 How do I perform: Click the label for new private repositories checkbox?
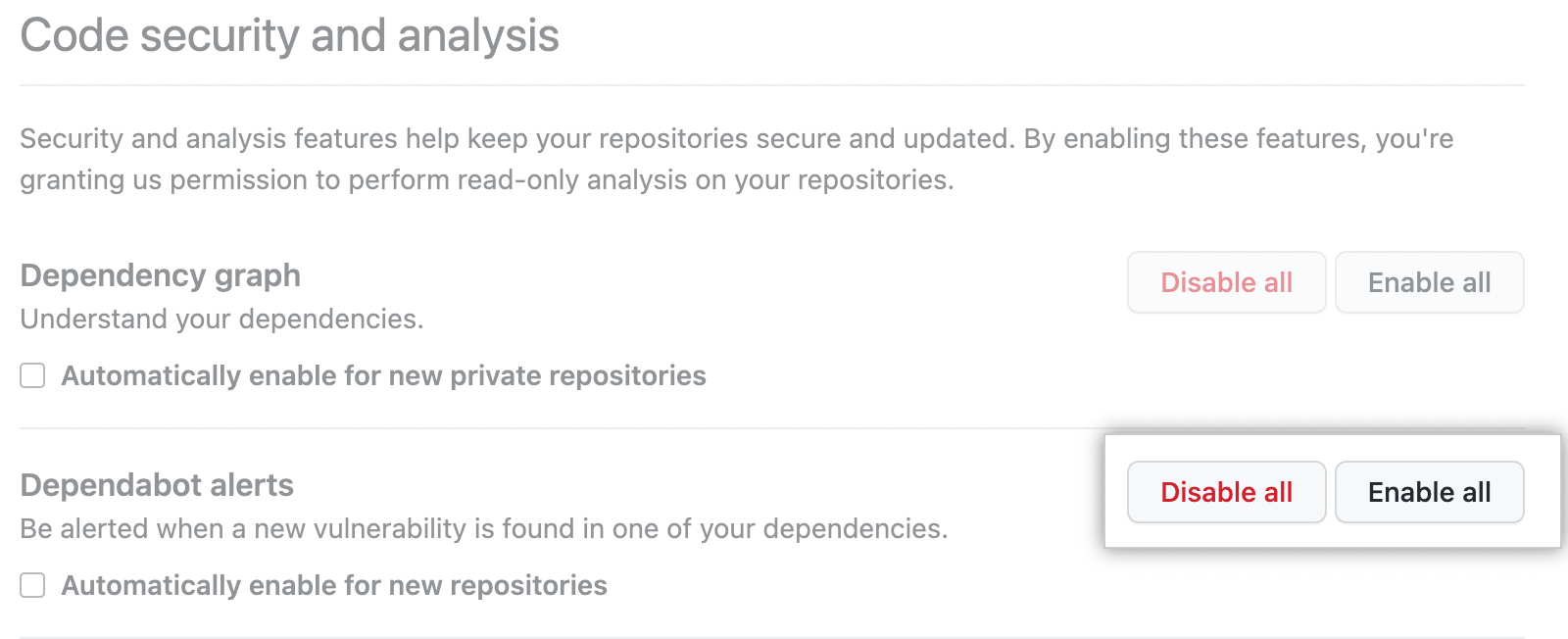click(382, 375)
